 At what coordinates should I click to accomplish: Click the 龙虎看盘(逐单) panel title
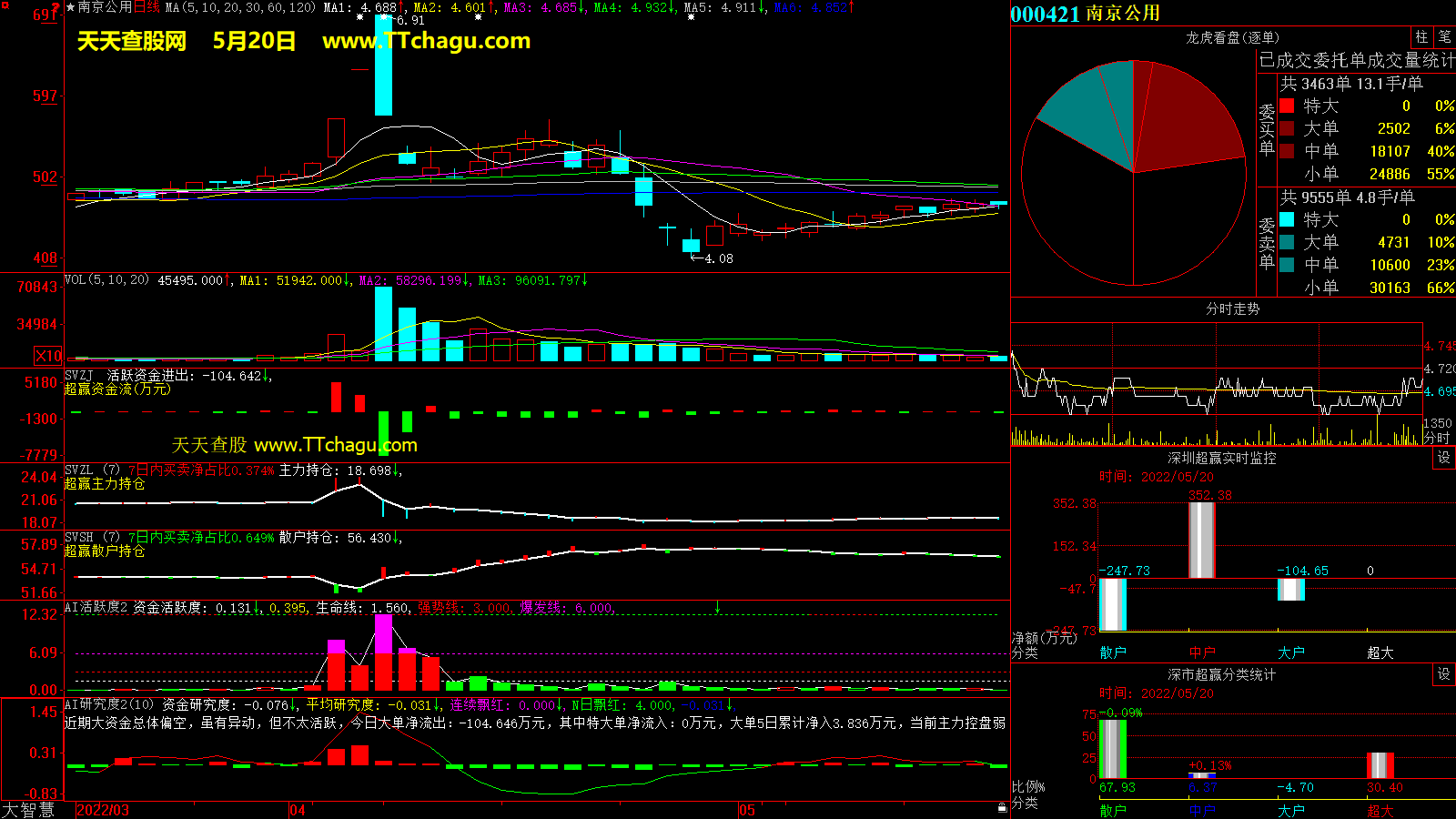[1232, 37]
